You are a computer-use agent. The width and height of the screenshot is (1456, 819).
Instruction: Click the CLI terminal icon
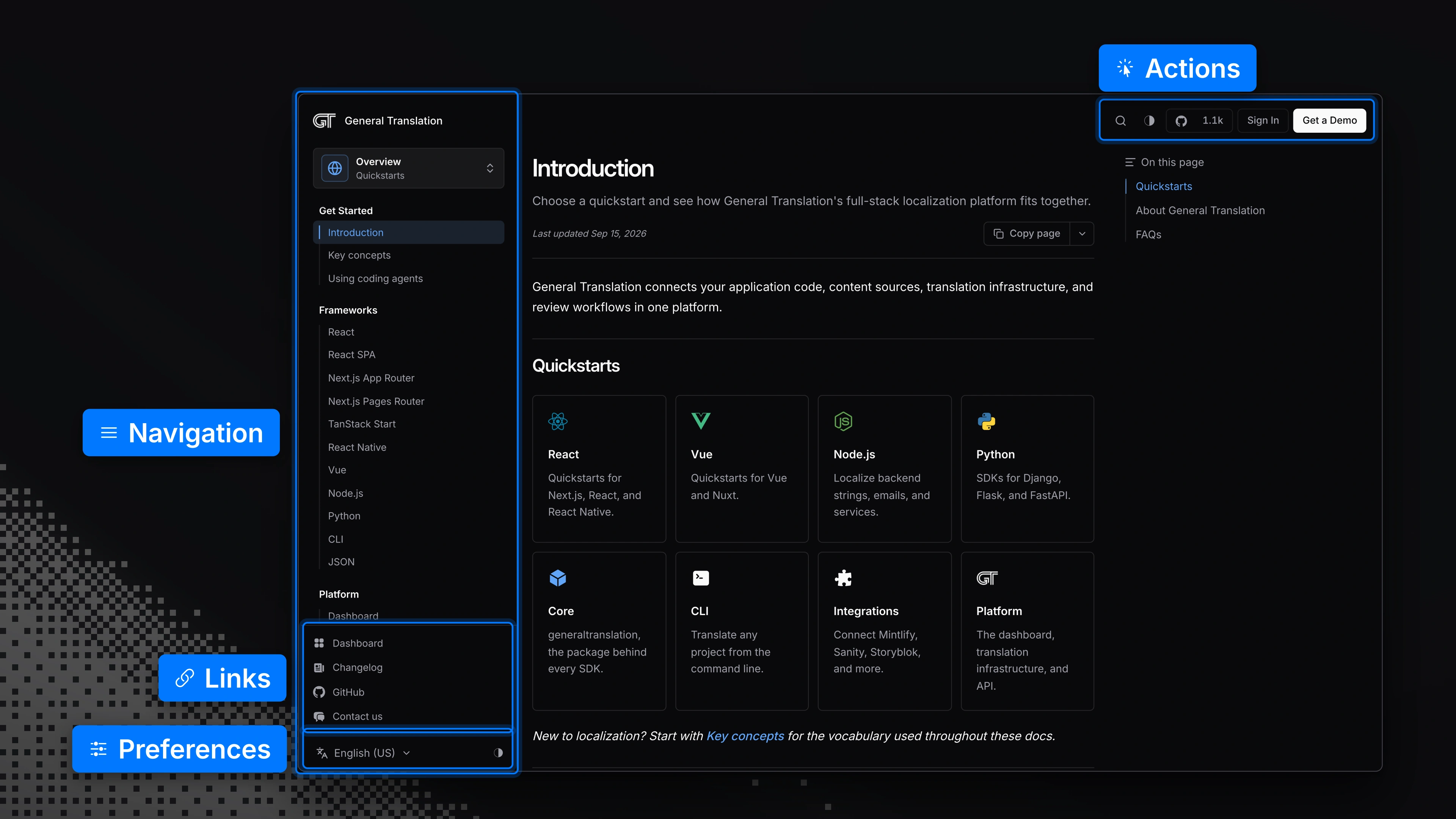(701, 577)
